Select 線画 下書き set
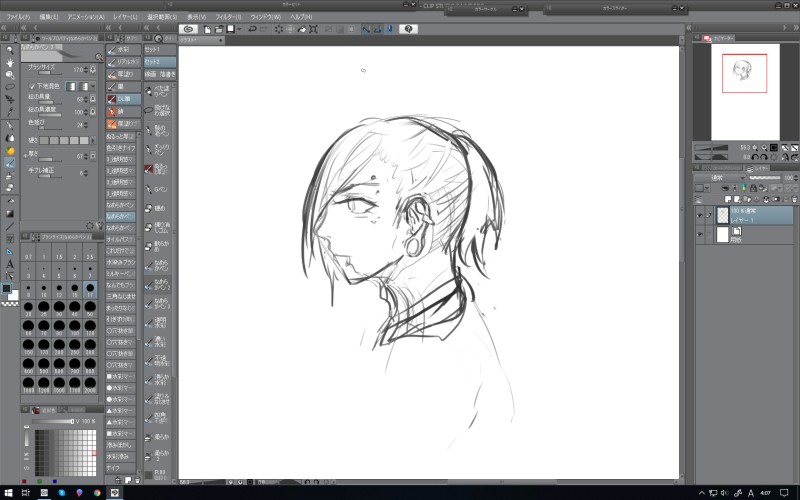Image resolution: width=800 pixels, height=500 pixels. 160,74
